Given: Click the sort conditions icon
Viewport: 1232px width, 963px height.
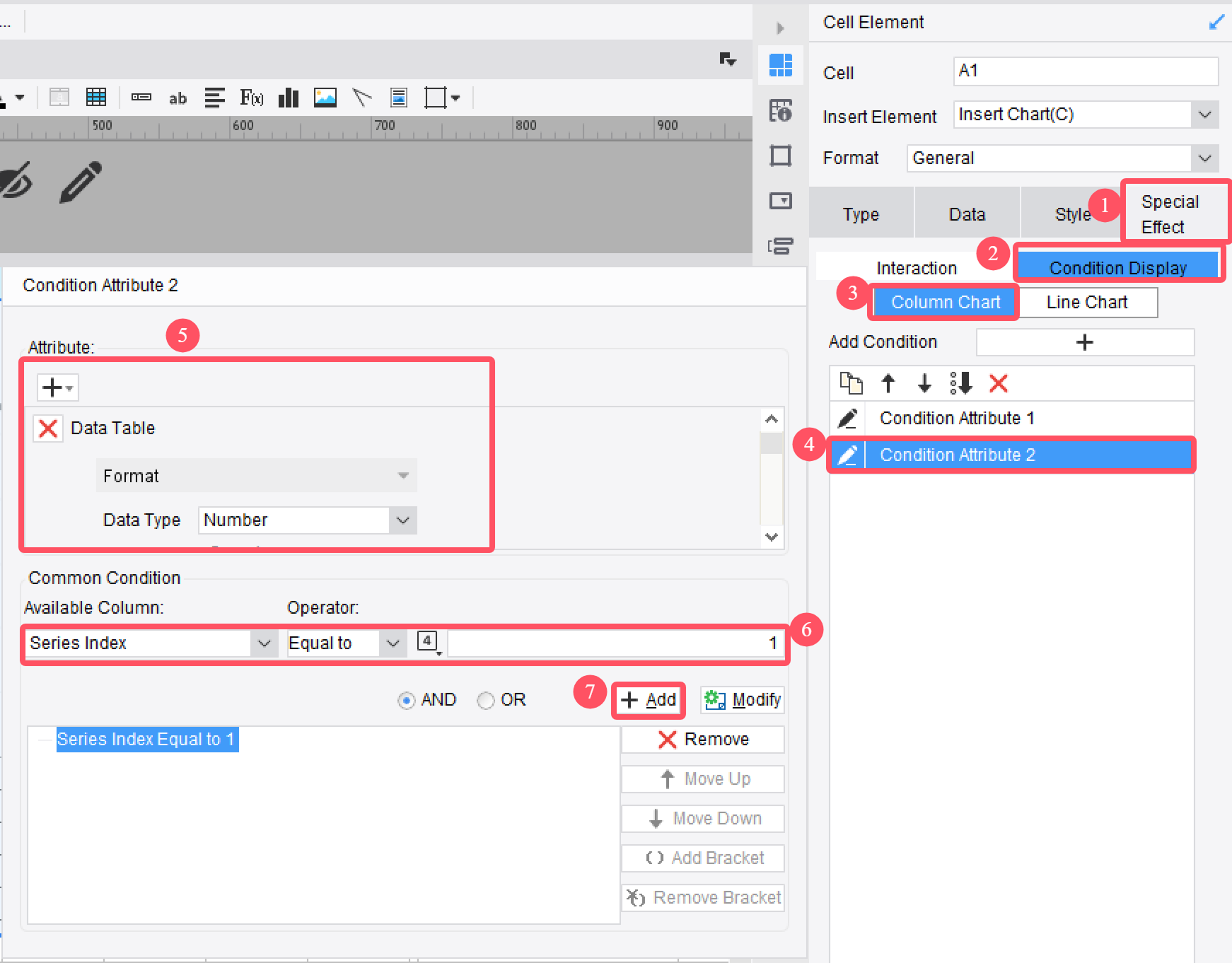Looking at the screenshot, I should (961, 383).
